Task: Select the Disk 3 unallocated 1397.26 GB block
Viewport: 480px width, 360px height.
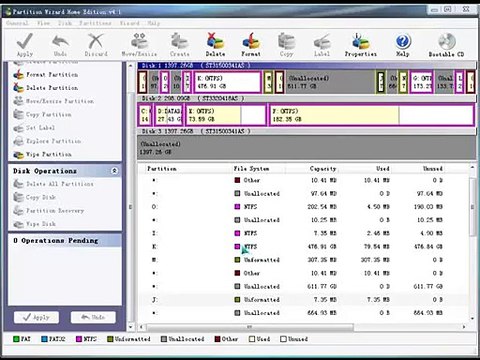Action: [307, 148]
